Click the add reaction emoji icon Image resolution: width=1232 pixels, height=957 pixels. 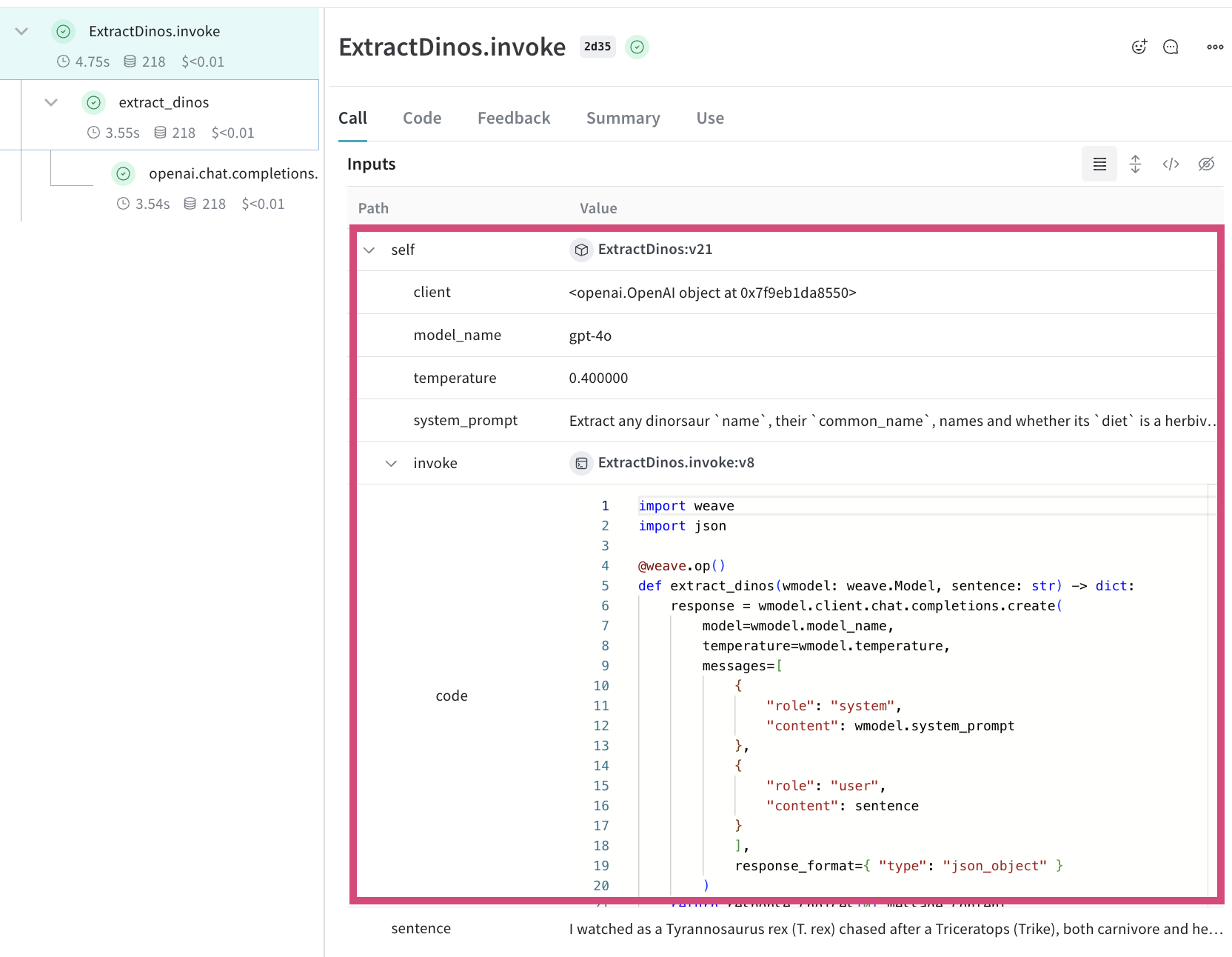[x=1139, y=47]
